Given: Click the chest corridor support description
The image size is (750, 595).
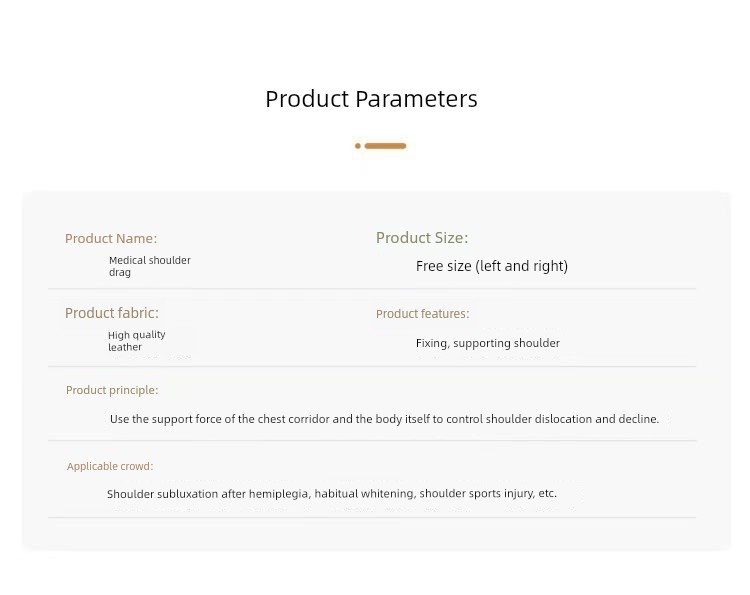Looking at the screenshot, I should click(x=385, y=419).
